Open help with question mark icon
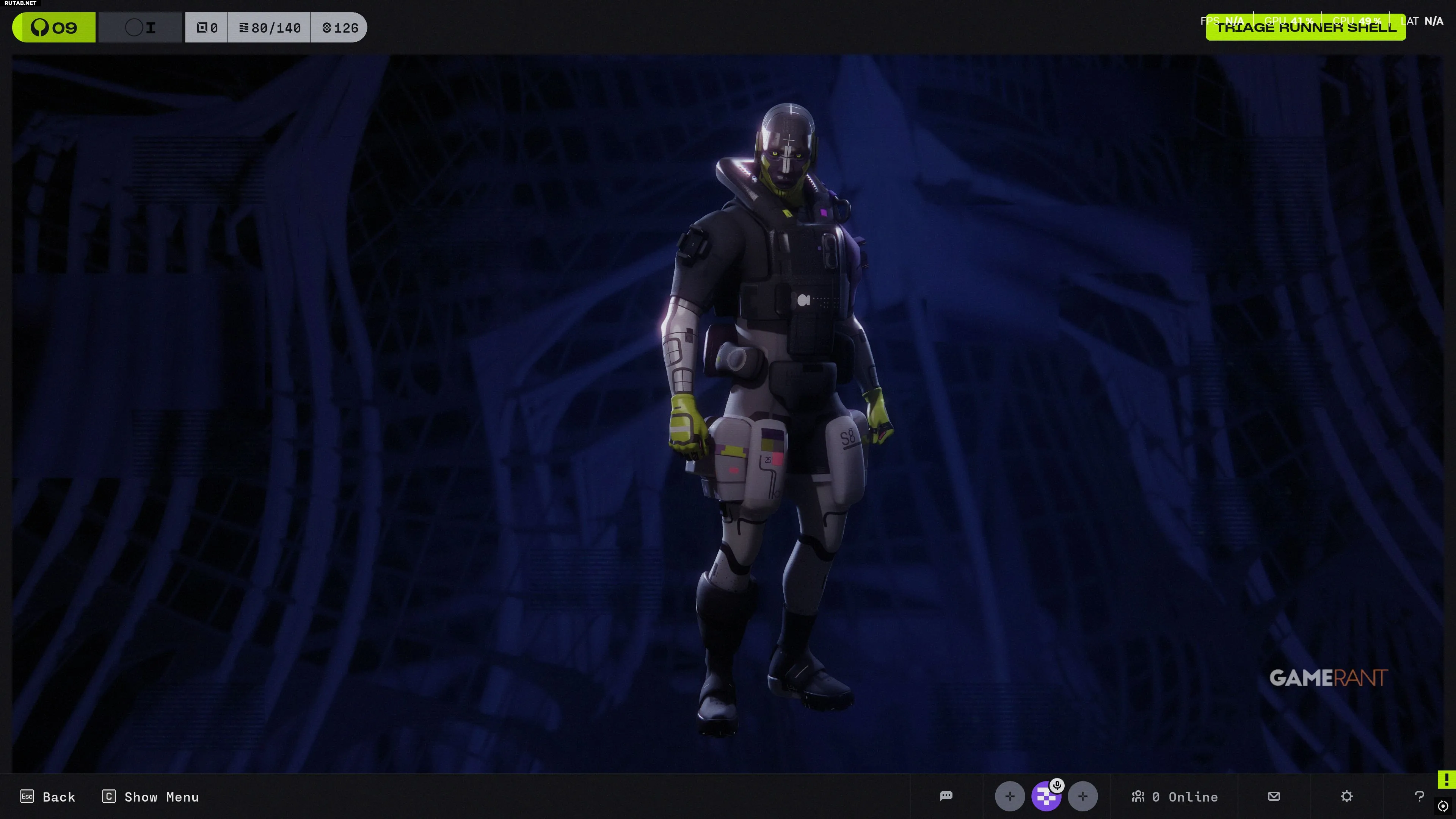Image resolution: width=1456 pixels, height=819 pixels. (1419, 796)
